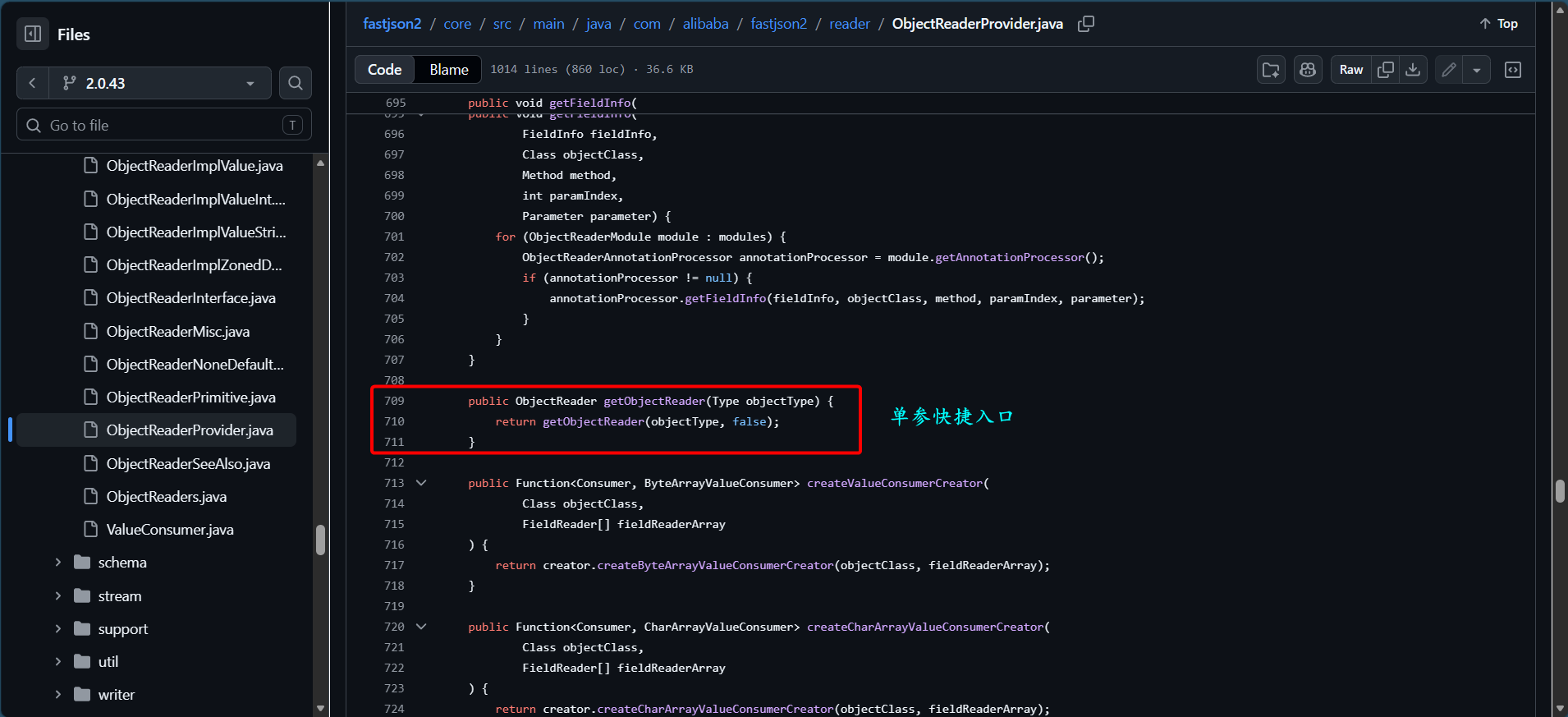Click createValueConsumerCreator method name
Screen dimensions: 1568x717
click(895, 483)
